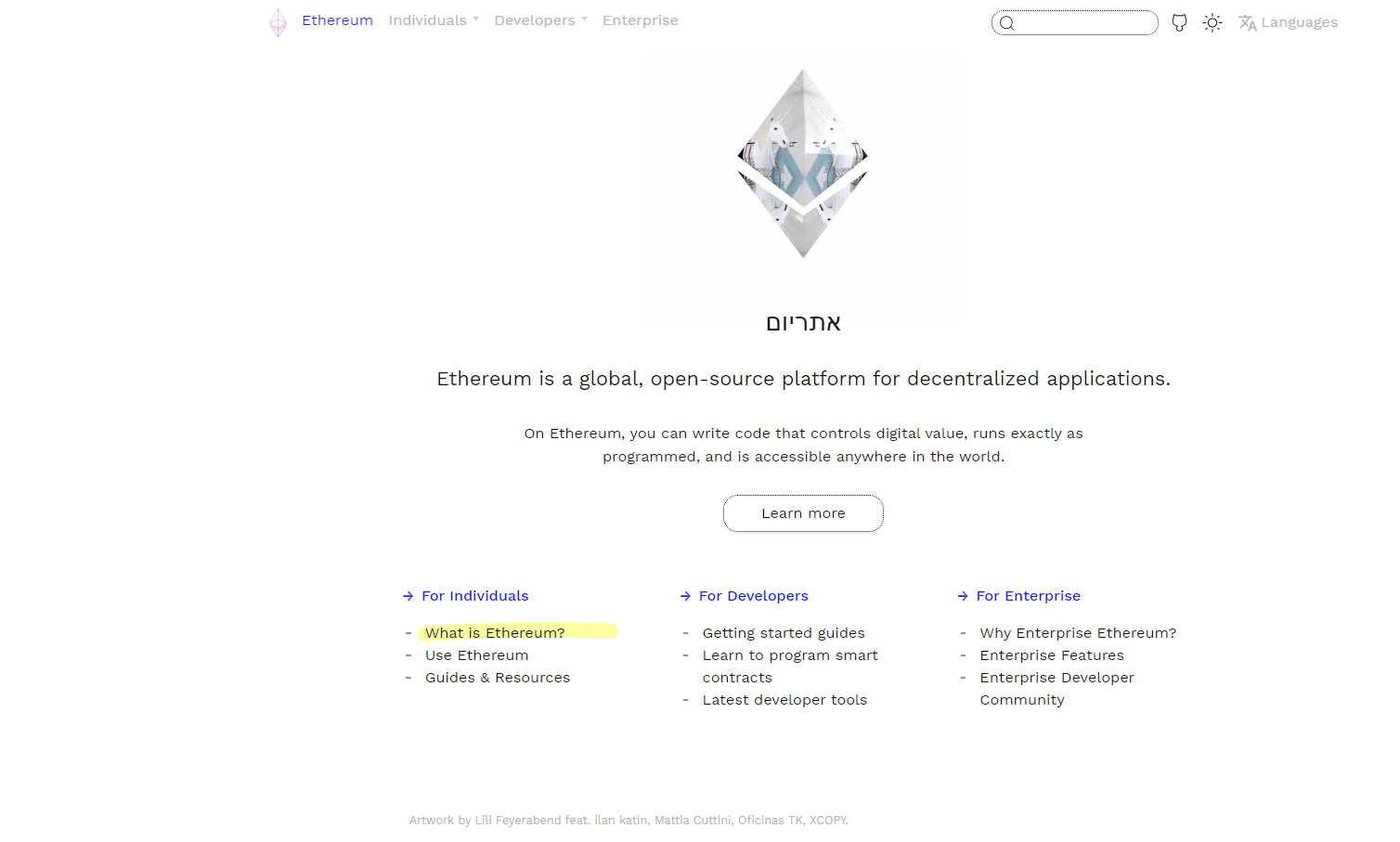Screen dimensions: 1400x842
Task: Expand the Developers dropdown menu
Action: (x=540, y=20)
